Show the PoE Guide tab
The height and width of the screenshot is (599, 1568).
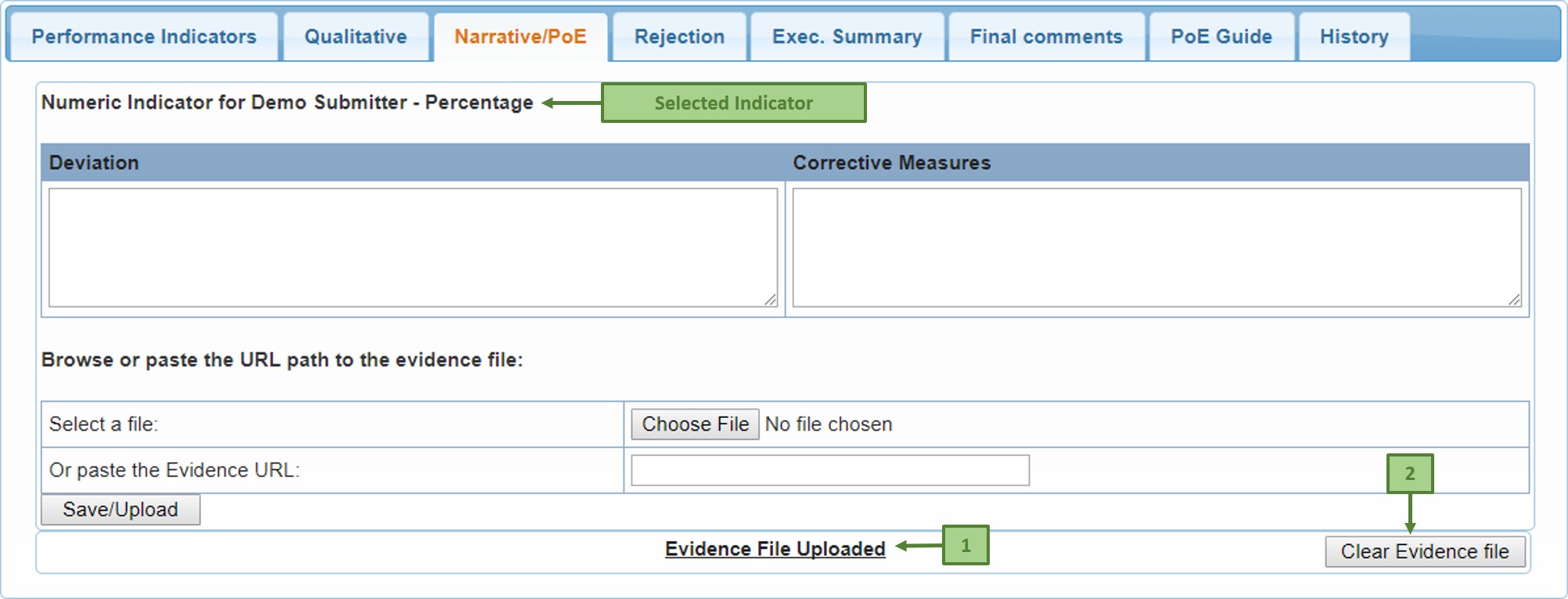click(1221, 37)
